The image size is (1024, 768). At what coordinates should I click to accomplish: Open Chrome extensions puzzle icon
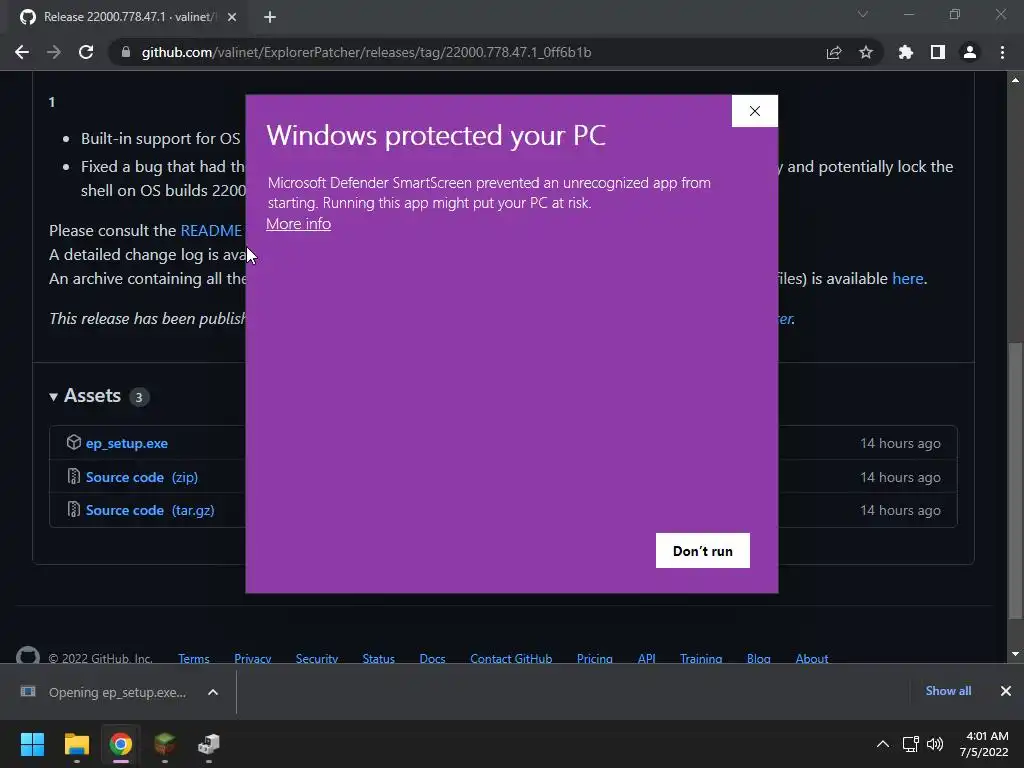(x=905, y=52)
